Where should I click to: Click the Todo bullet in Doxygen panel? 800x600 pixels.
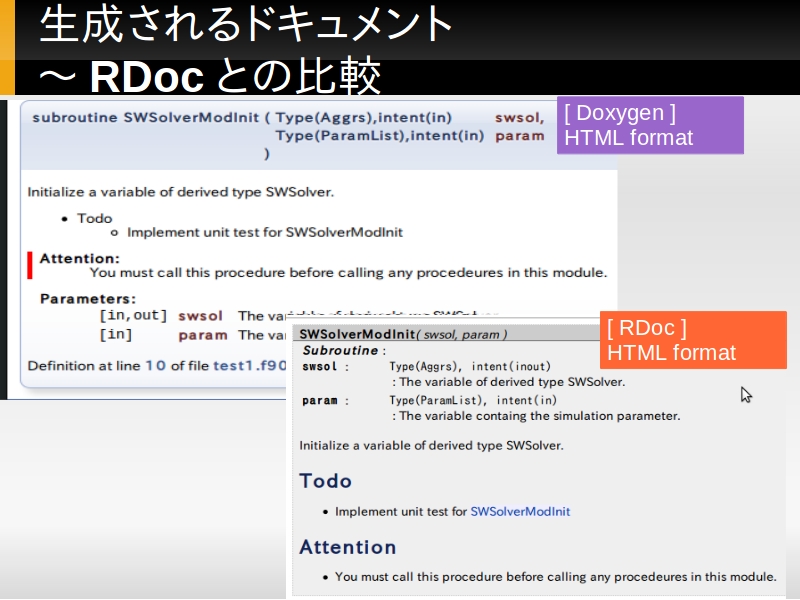[95, 218]
